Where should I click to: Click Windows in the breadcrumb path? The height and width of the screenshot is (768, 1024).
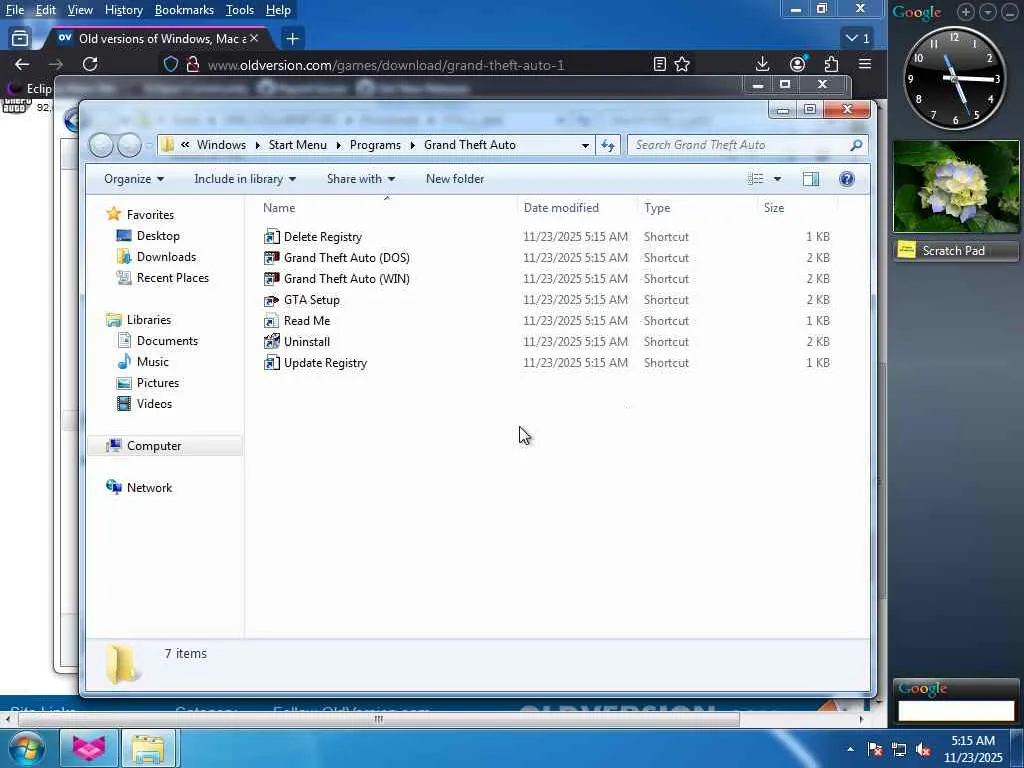click(221, 145)
